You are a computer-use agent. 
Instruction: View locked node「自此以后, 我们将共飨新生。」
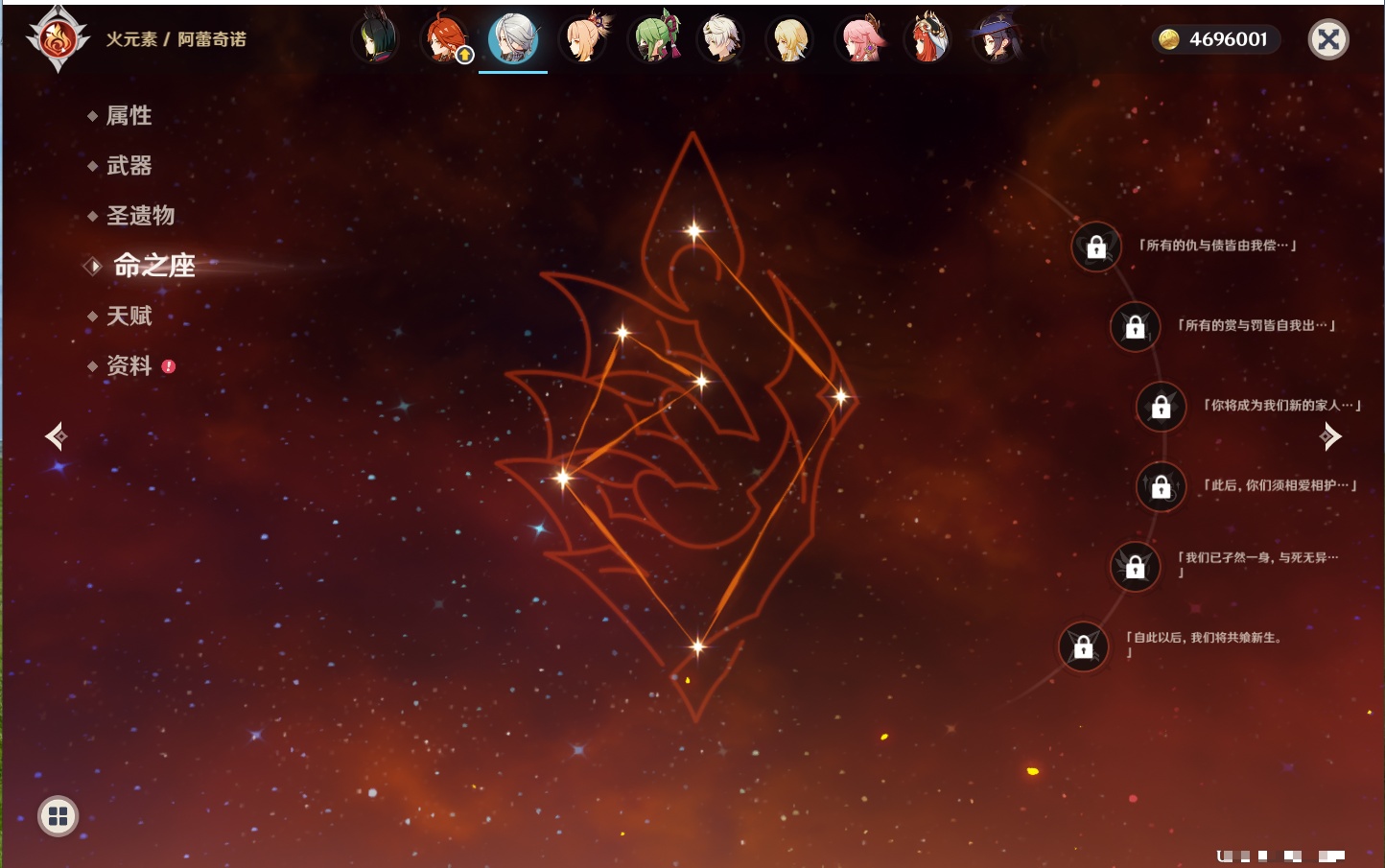1083,647
